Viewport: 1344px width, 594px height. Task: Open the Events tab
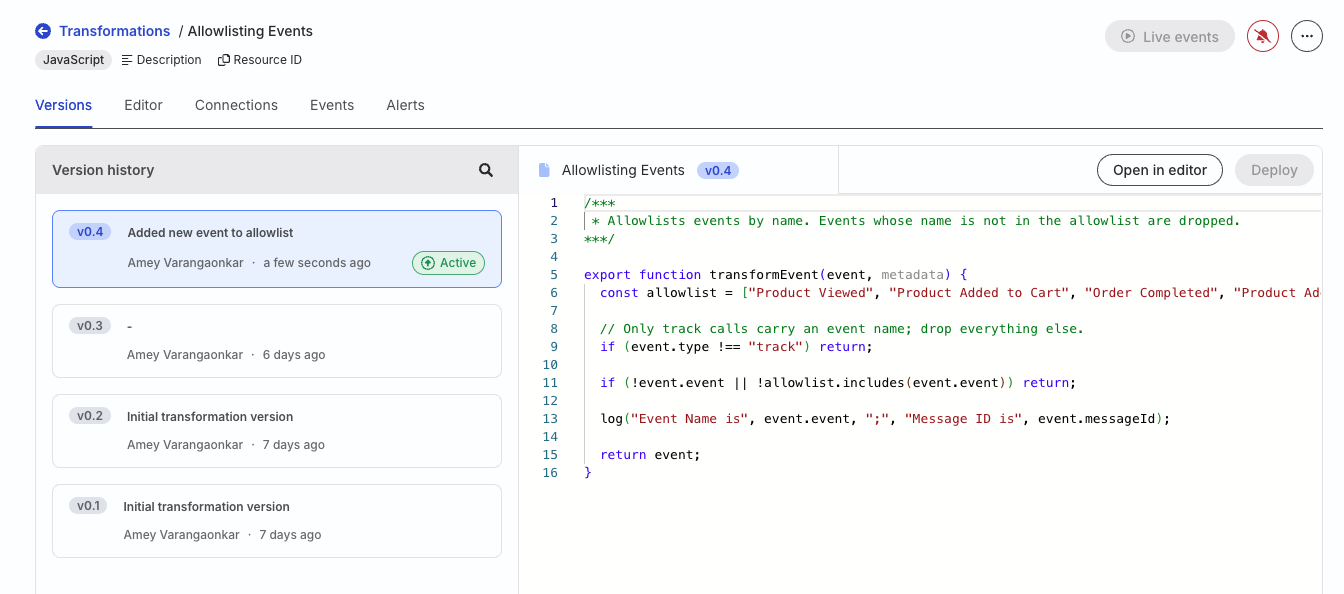pyautogui.click(x=332, y=105)
